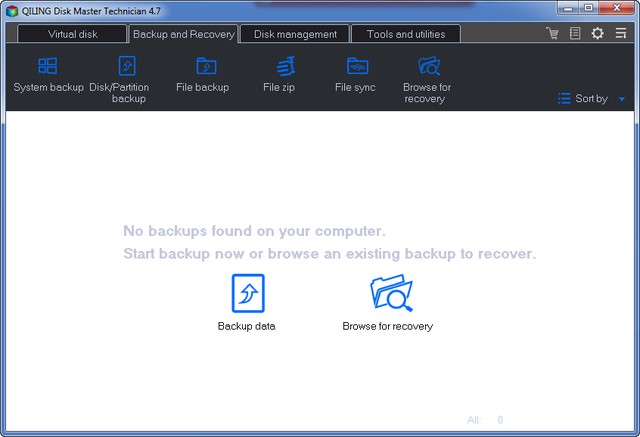Switch to the Disk management tab

(x=295, y=34)
